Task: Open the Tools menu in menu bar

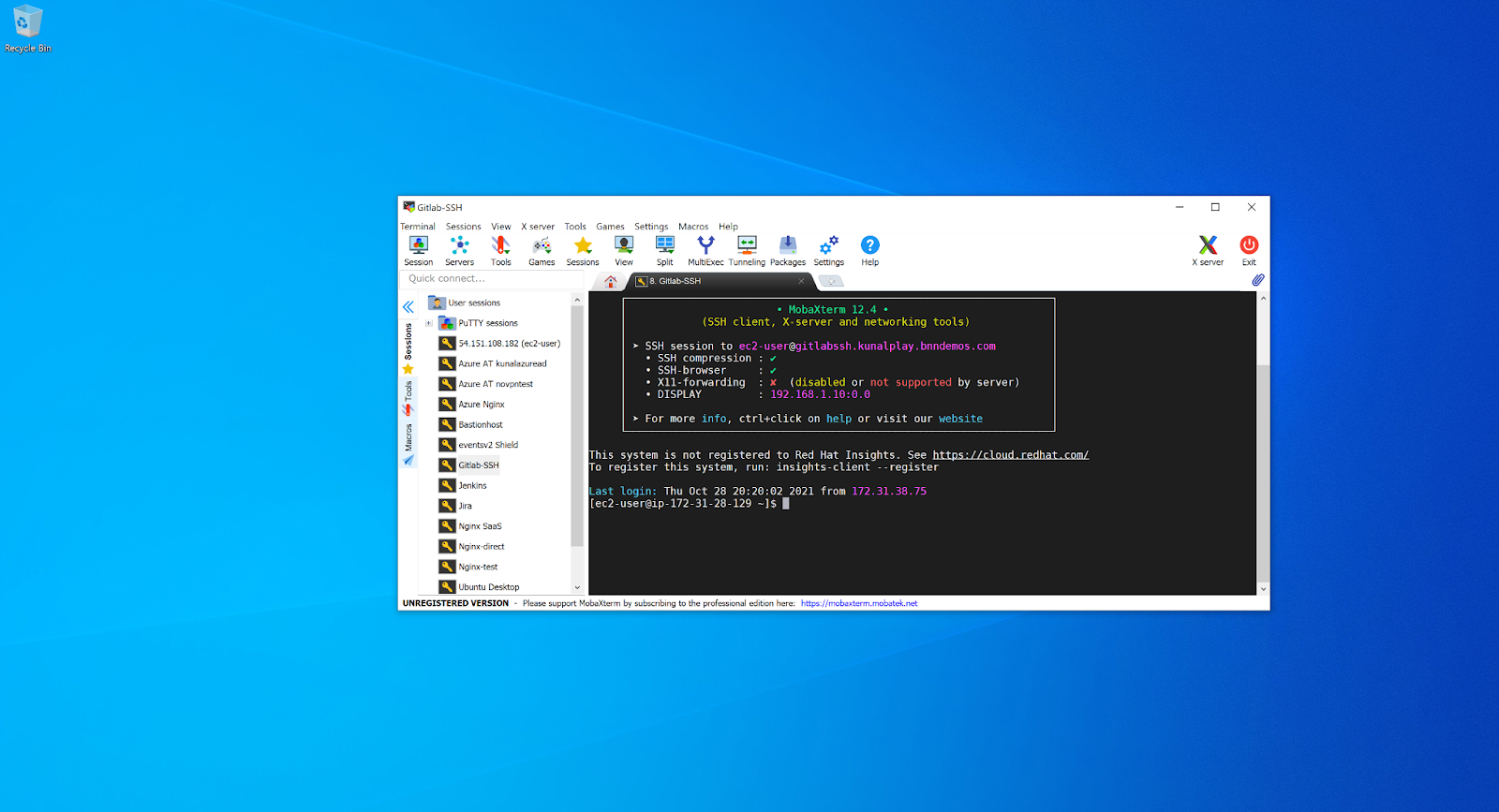Action: click(x=575, y=227)
